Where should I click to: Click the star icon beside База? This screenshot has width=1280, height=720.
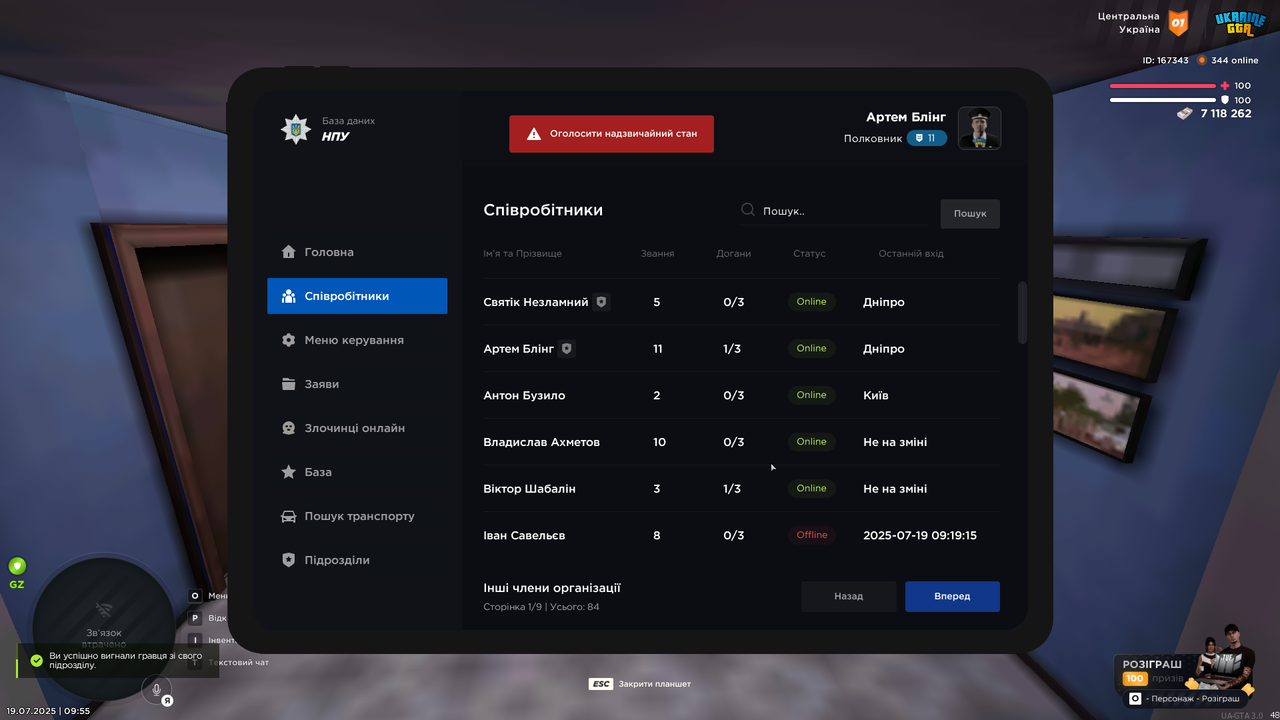tap(288, 472)
